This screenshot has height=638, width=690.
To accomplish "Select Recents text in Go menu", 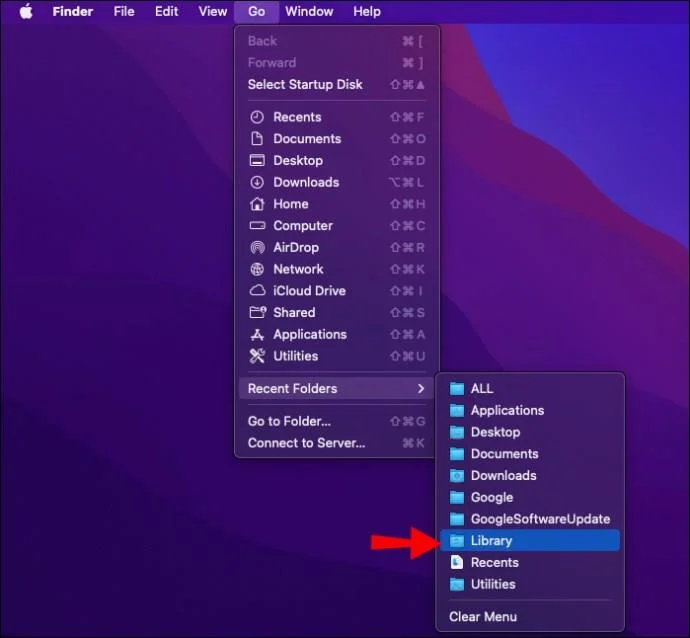I will [297, 117].
